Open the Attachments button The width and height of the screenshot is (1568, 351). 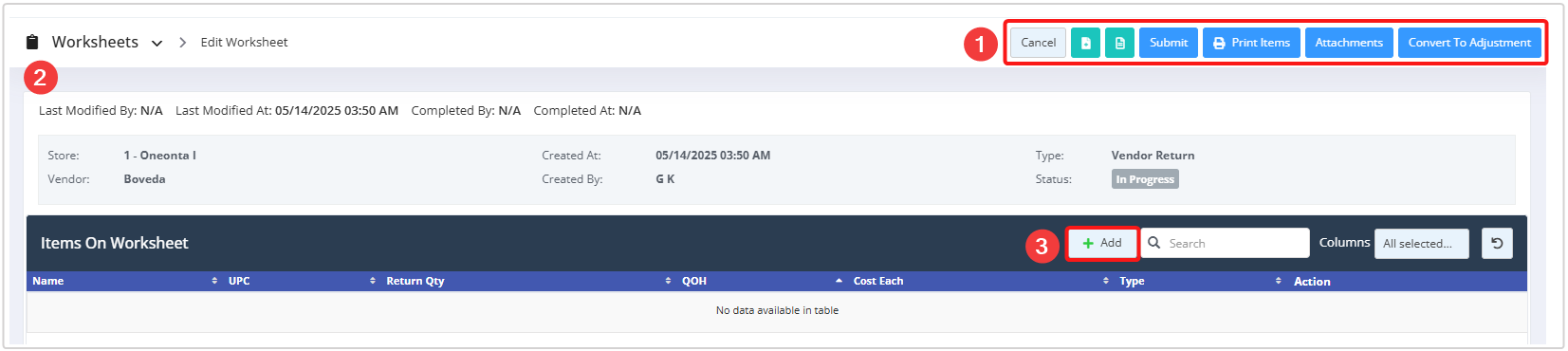(1349, 43)
